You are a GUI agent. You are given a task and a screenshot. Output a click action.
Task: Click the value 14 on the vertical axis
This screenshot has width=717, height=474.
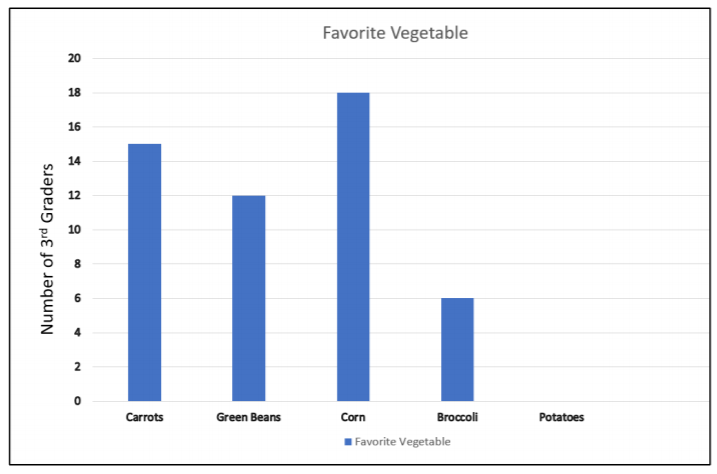[x=74, y=161]
